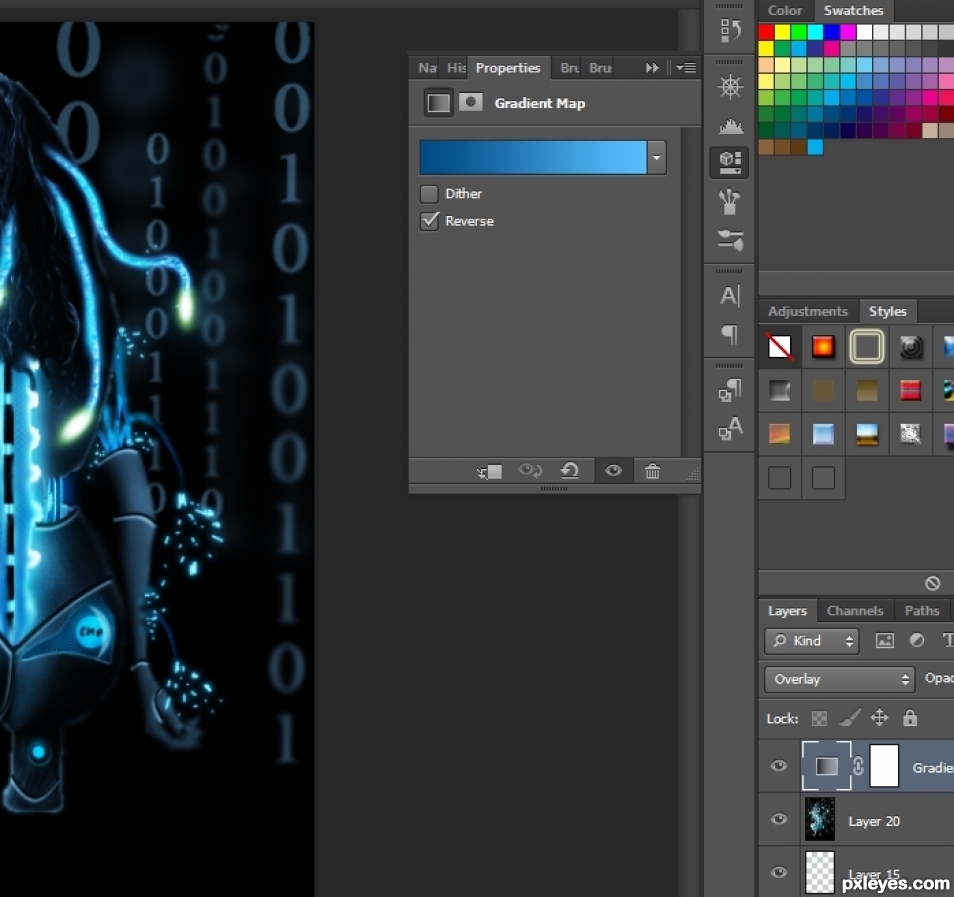
Task: Switch to the Channels tab
Action: (x=854, y=610)
